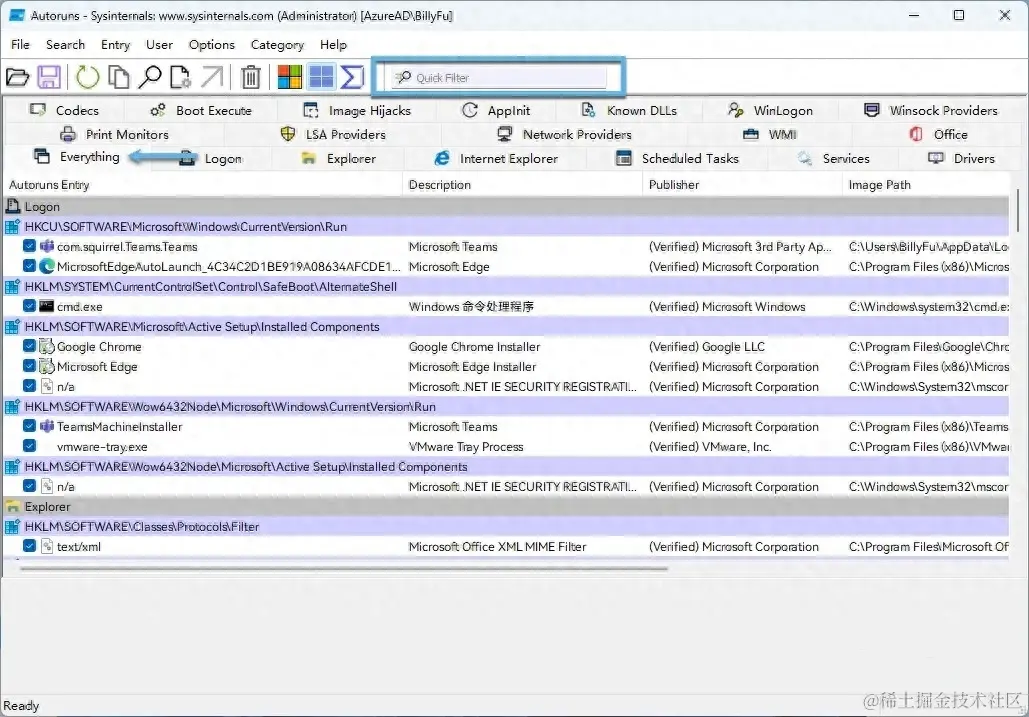This screenshot has width=1029, height=717.
Task: Switch to the Services tab
Action: [x=833, y=158]
